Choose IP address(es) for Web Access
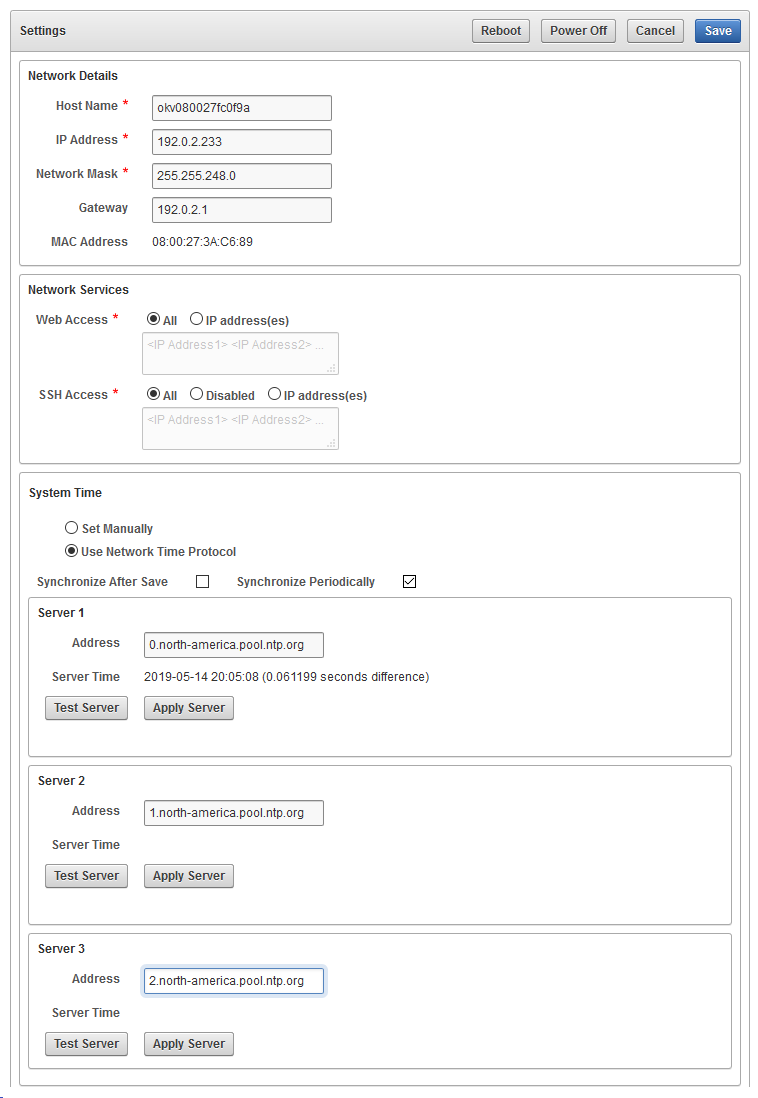758x1098 pixels. click(196, 319)
